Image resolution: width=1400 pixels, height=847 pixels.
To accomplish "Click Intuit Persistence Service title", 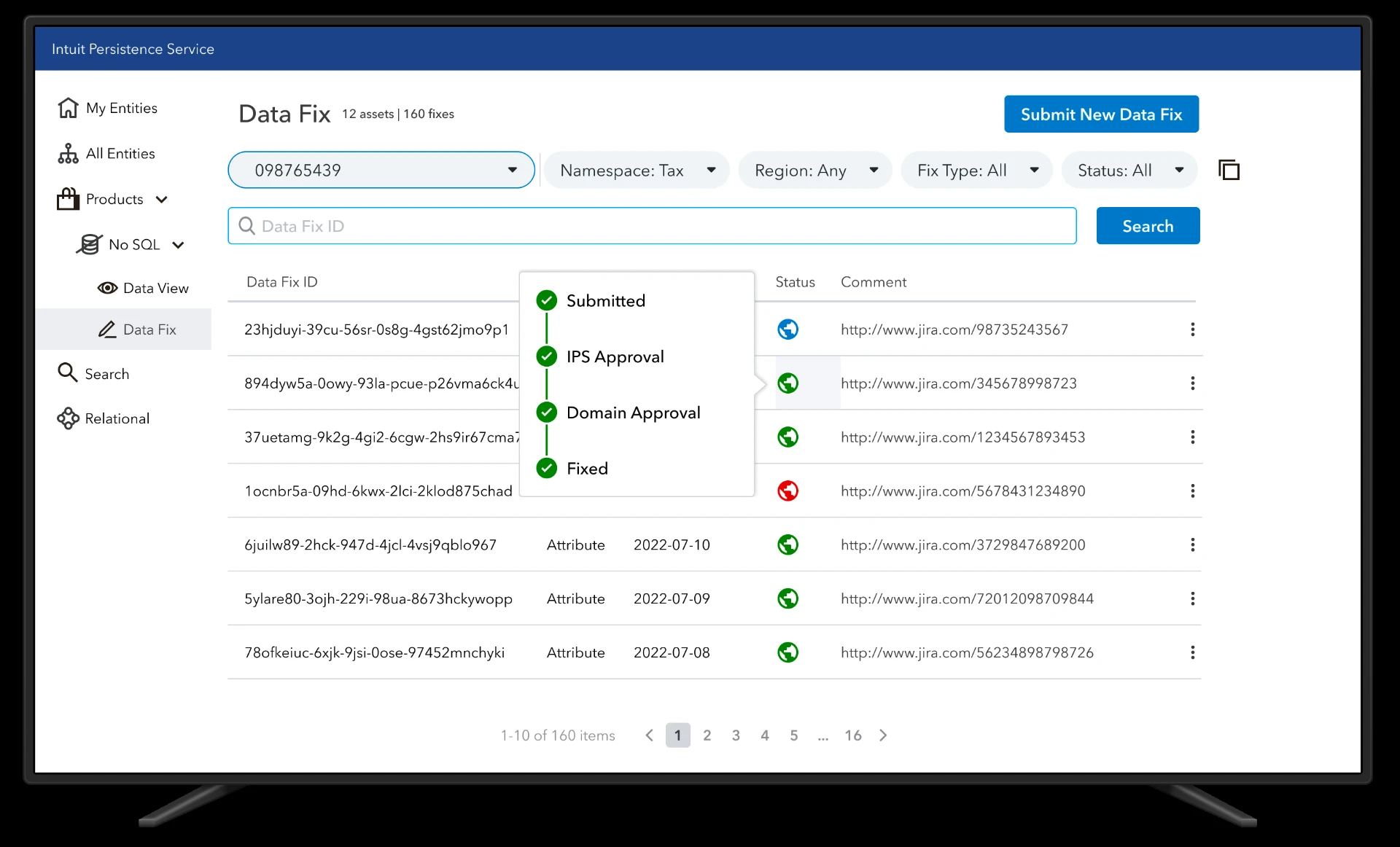I will [133, 49].
